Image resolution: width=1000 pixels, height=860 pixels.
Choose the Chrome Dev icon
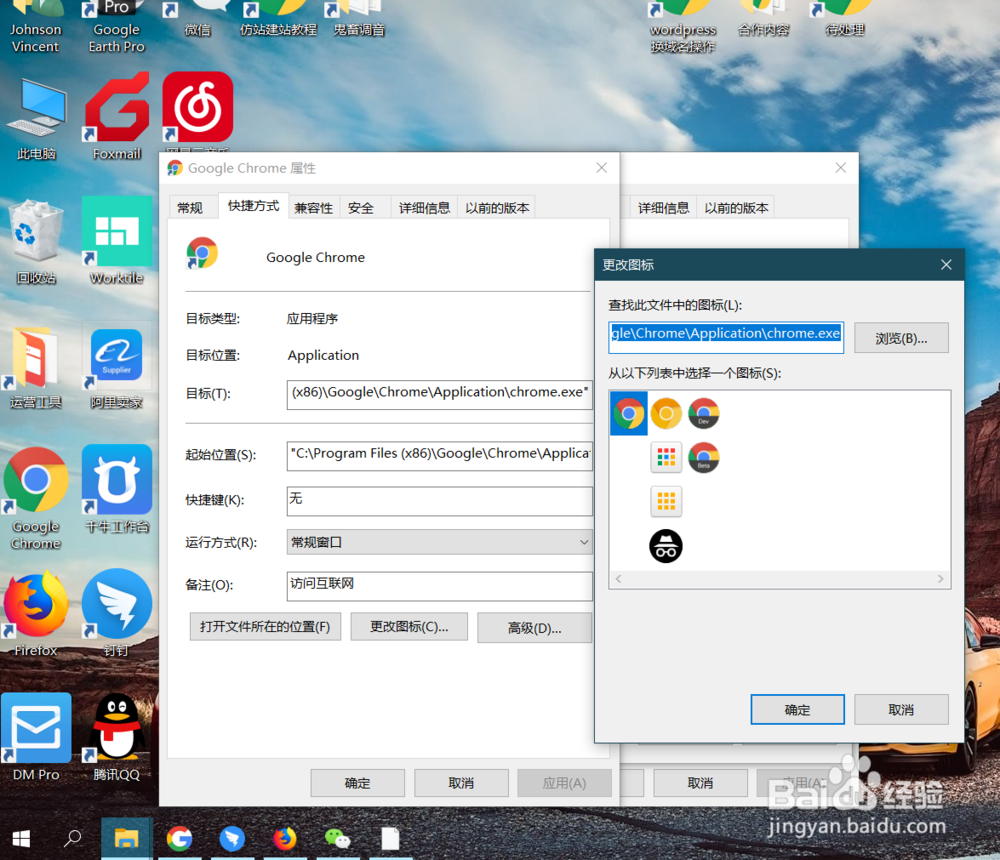click(703, 413)
